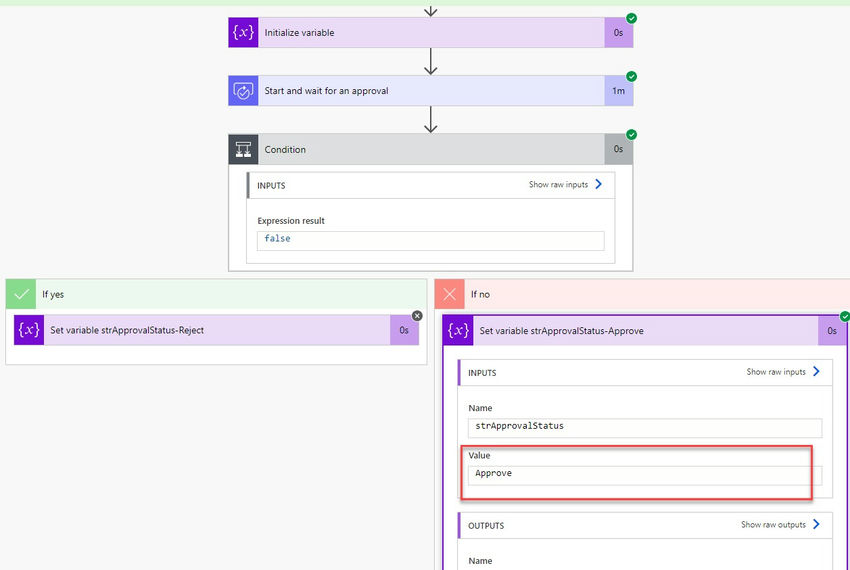Click the Condition step branching icon
850x570 pixels.
243,149
